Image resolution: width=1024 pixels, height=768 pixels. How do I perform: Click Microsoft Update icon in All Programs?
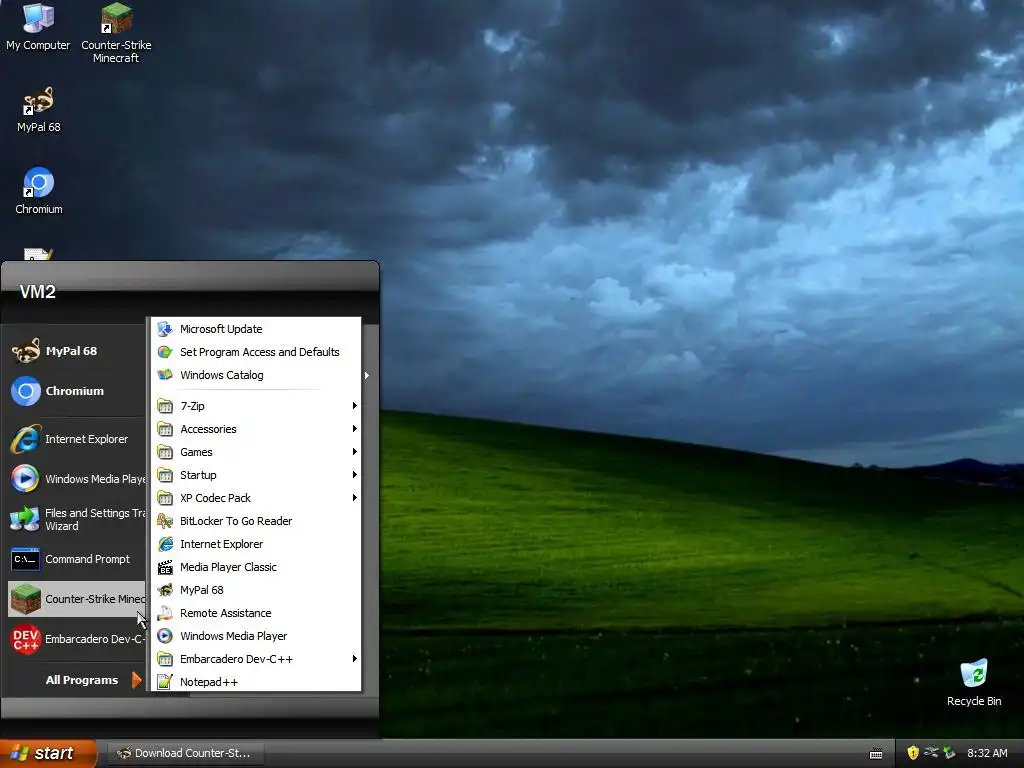pyautogui.click(x=165, y=329)
